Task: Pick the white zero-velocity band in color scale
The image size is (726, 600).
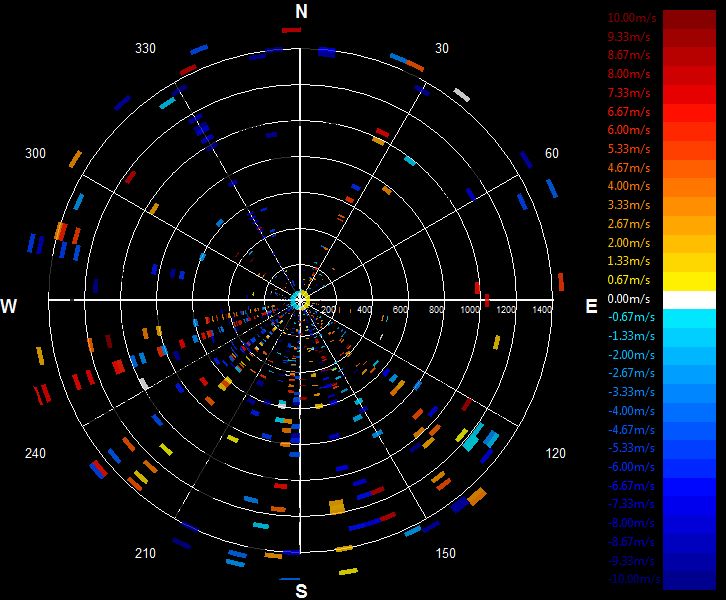Action: coord(689,300)
